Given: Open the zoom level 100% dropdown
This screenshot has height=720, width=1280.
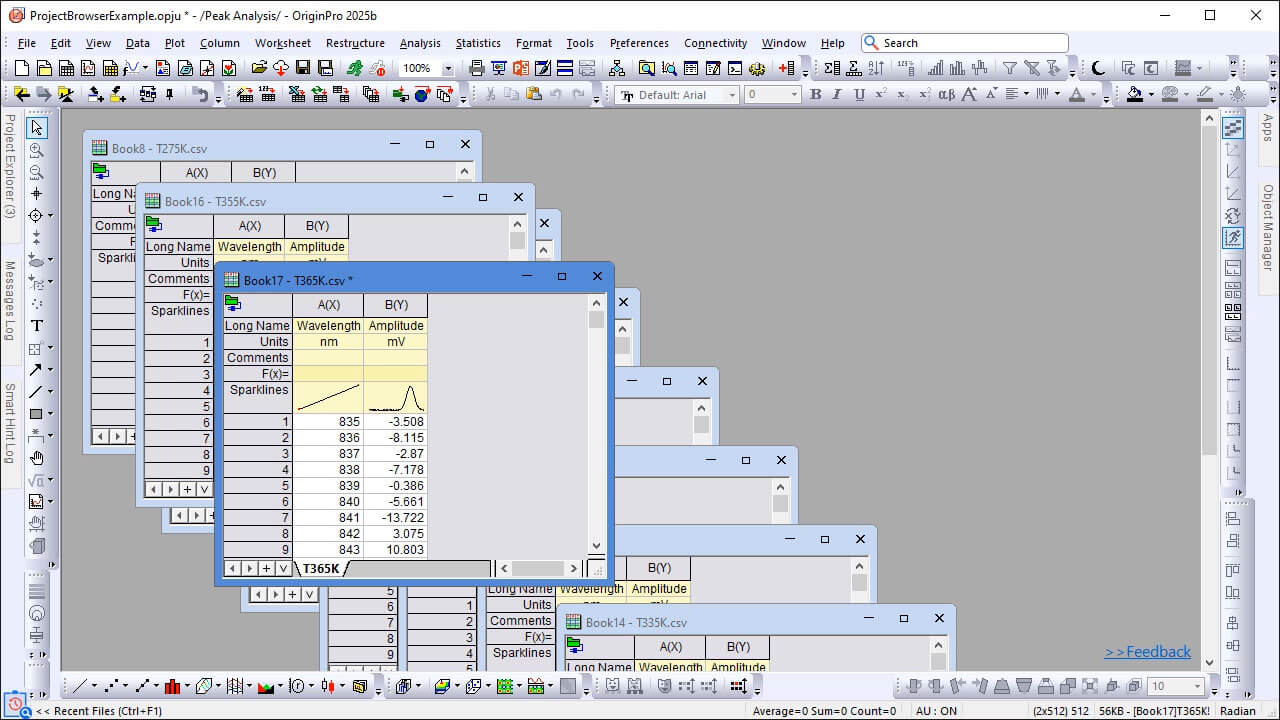Looking at the screenshot, I should [448, 69].
